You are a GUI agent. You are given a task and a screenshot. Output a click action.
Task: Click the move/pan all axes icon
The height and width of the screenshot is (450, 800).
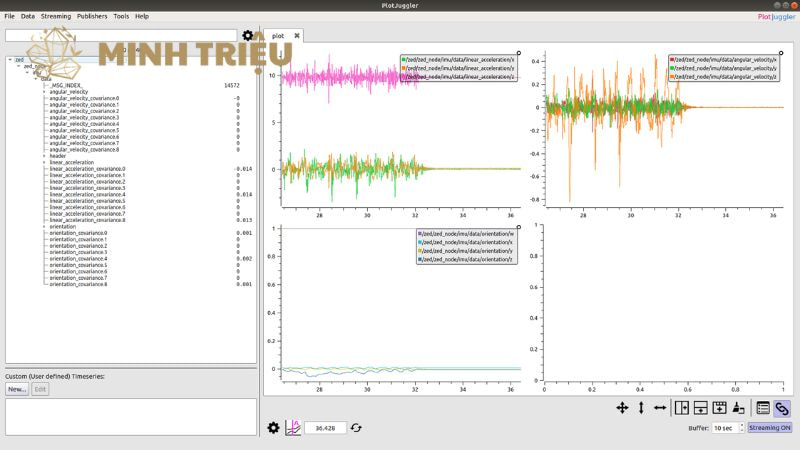622,408
